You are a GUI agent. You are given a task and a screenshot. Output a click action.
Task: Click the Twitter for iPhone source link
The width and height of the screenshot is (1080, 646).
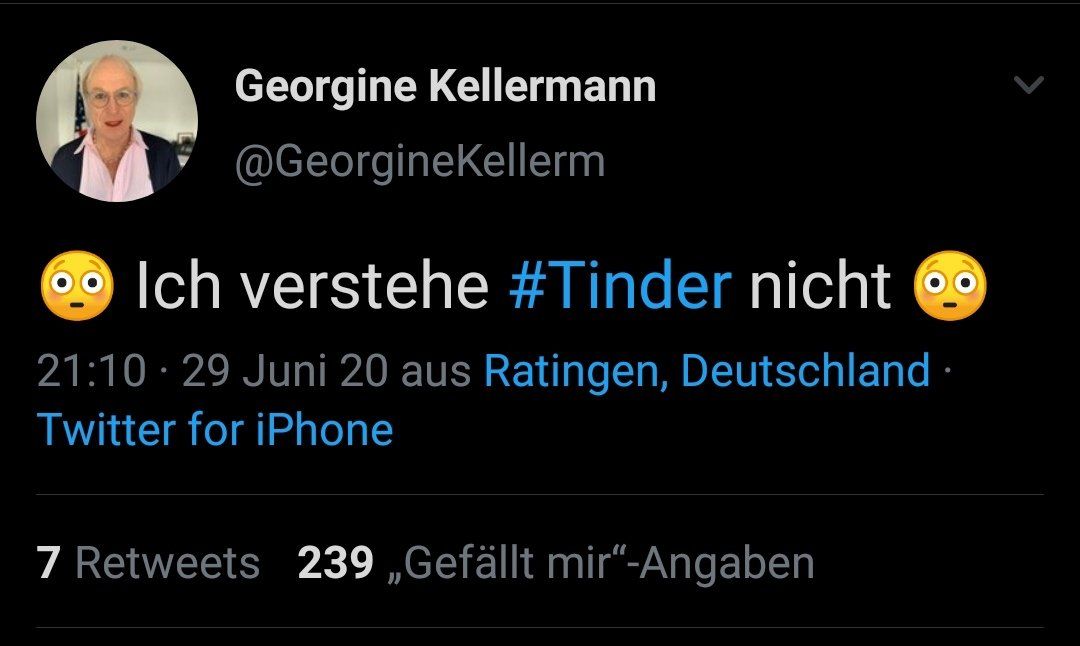click(215, 430)
